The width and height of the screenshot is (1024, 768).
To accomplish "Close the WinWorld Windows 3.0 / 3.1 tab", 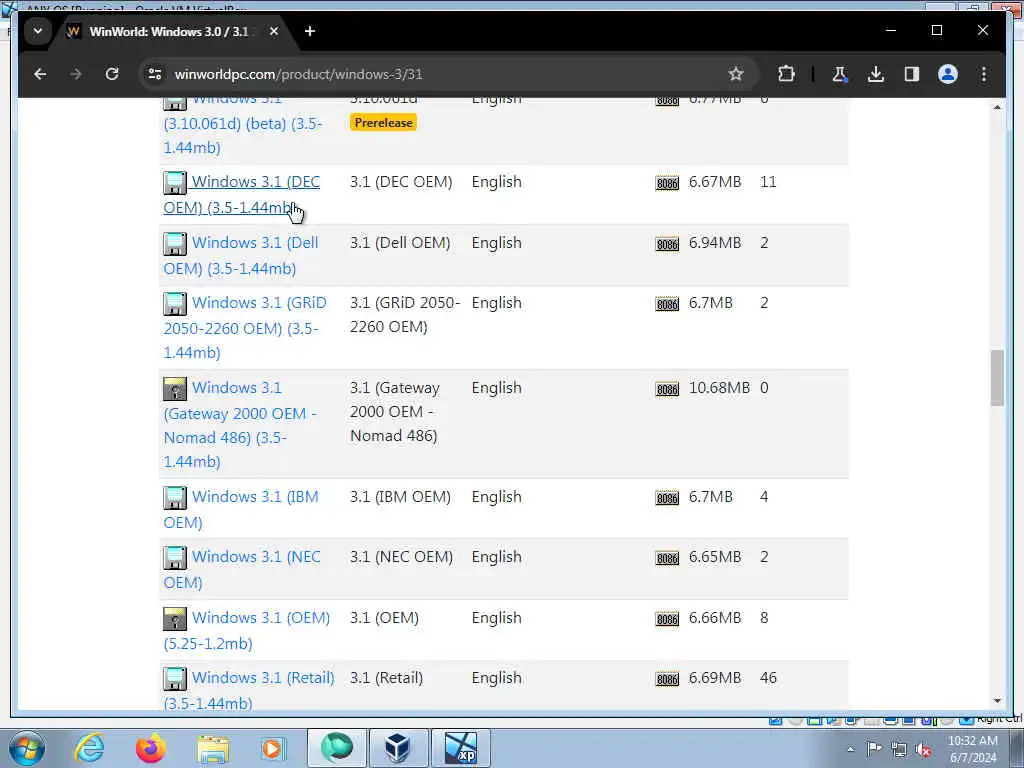I will pyautogui.click(x=274, y=31).
